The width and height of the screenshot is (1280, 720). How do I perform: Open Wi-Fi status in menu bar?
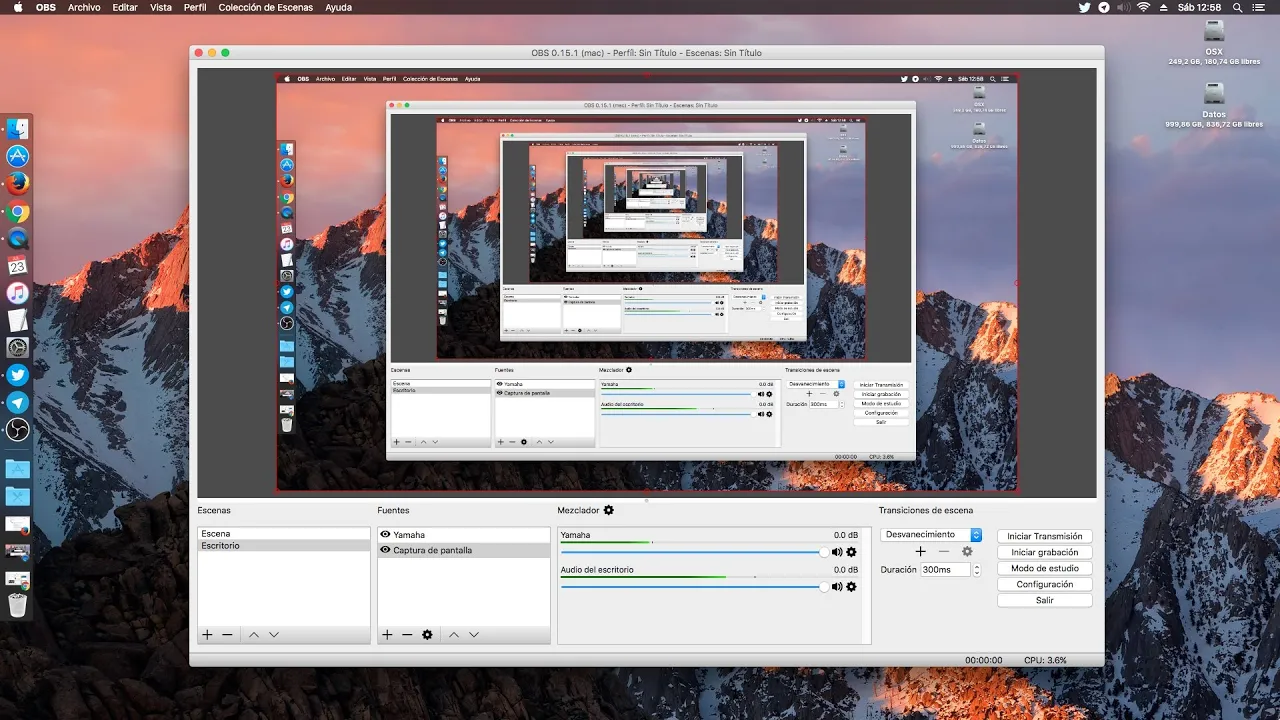(x=1143, y=7)
